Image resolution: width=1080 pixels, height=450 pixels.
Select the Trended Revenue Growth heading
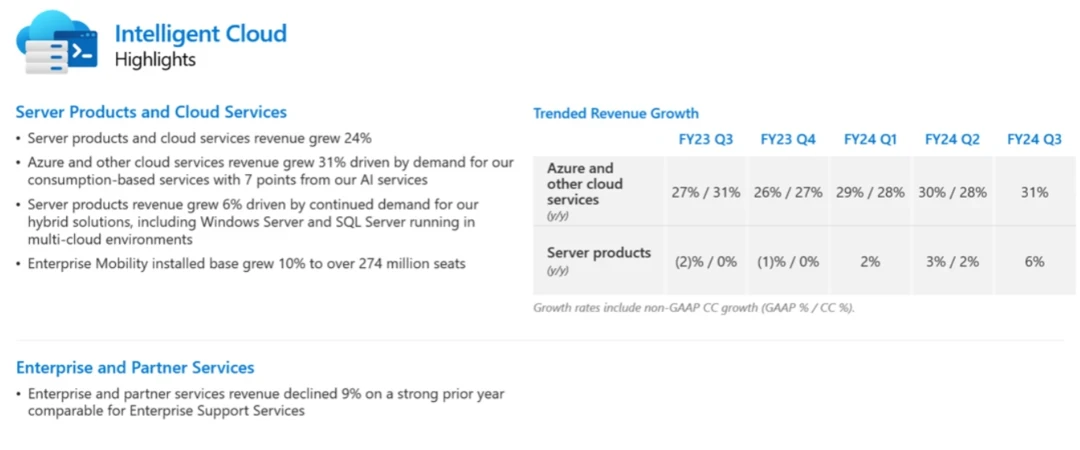tap(616, 113)
